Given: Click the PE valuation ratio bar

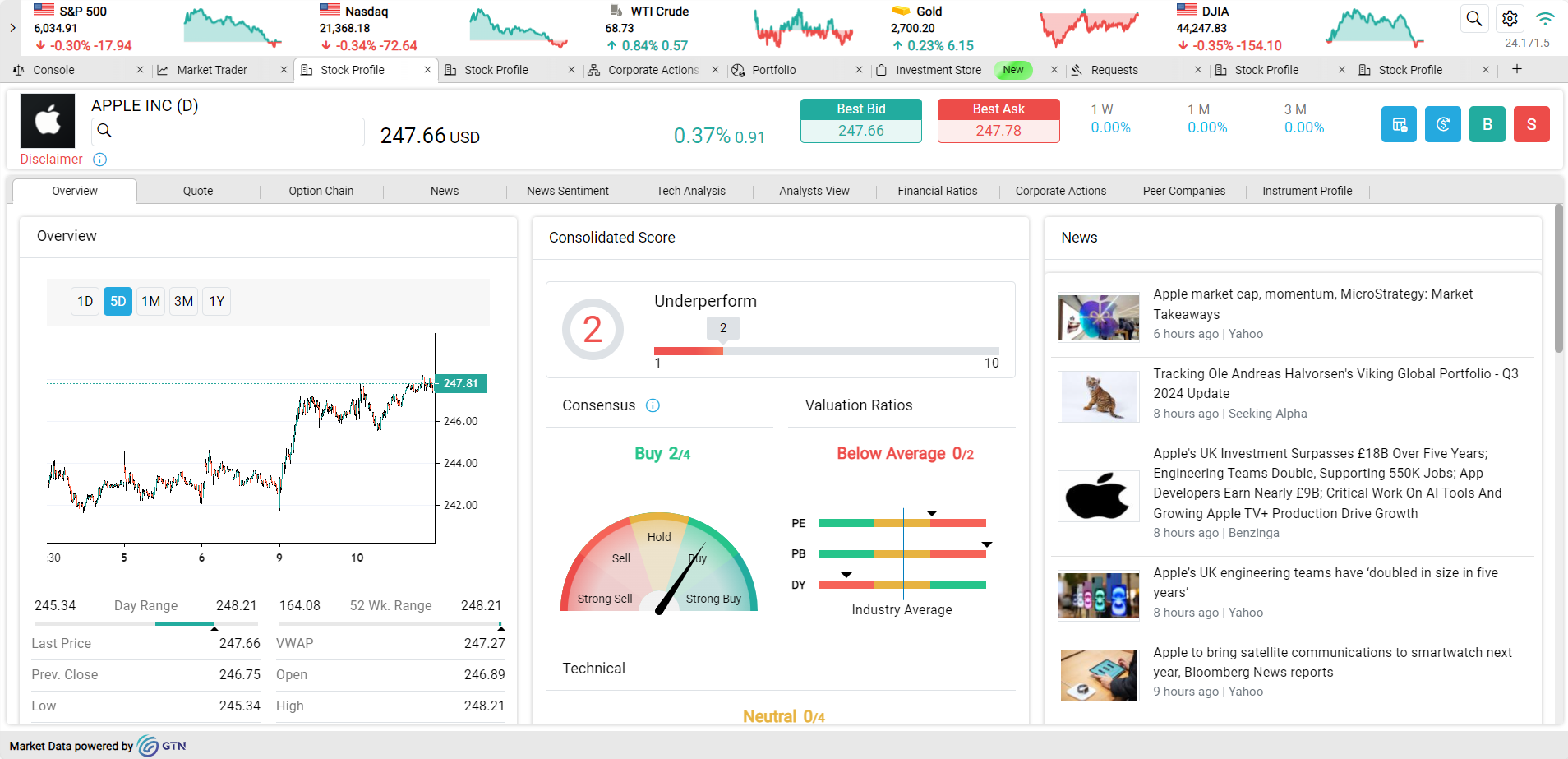Looking at the screenshot, I should click(902, 523).
